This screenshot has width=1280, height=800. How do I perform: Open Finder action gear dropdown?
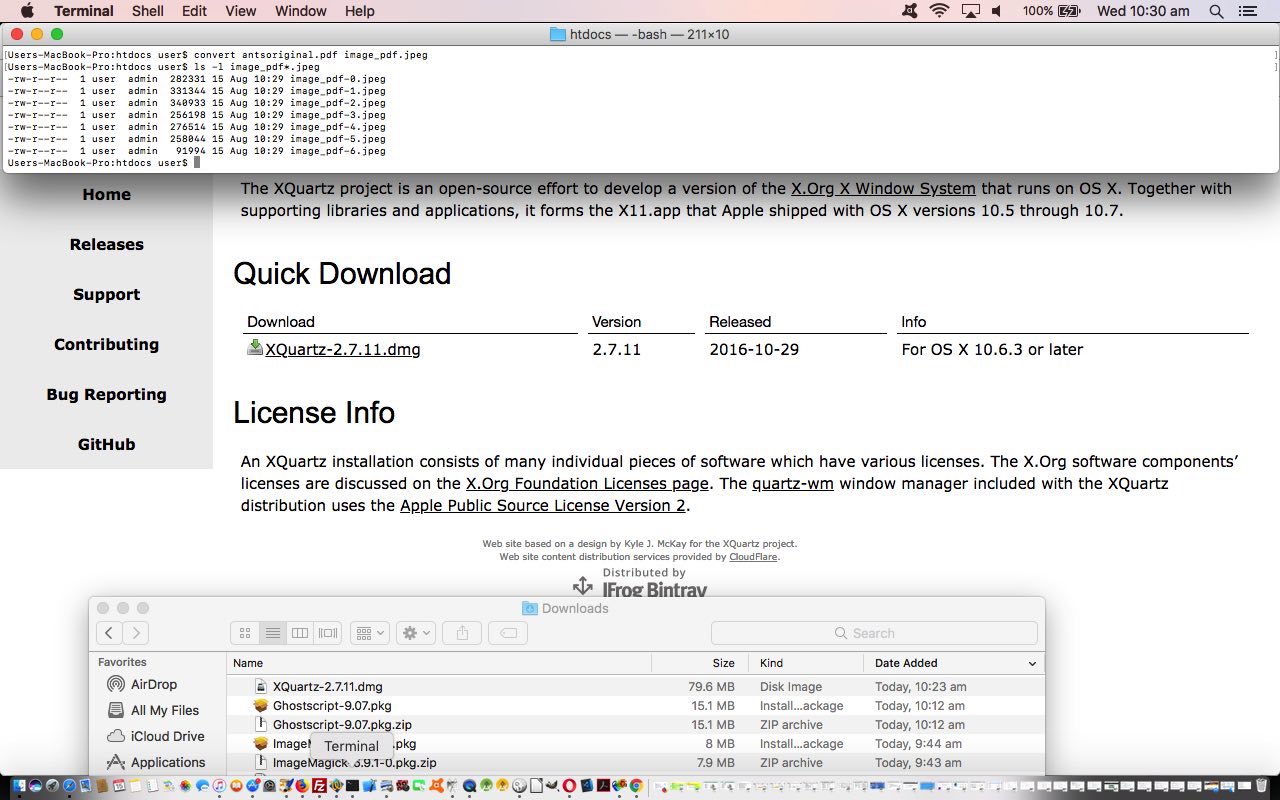click(415, 633)
